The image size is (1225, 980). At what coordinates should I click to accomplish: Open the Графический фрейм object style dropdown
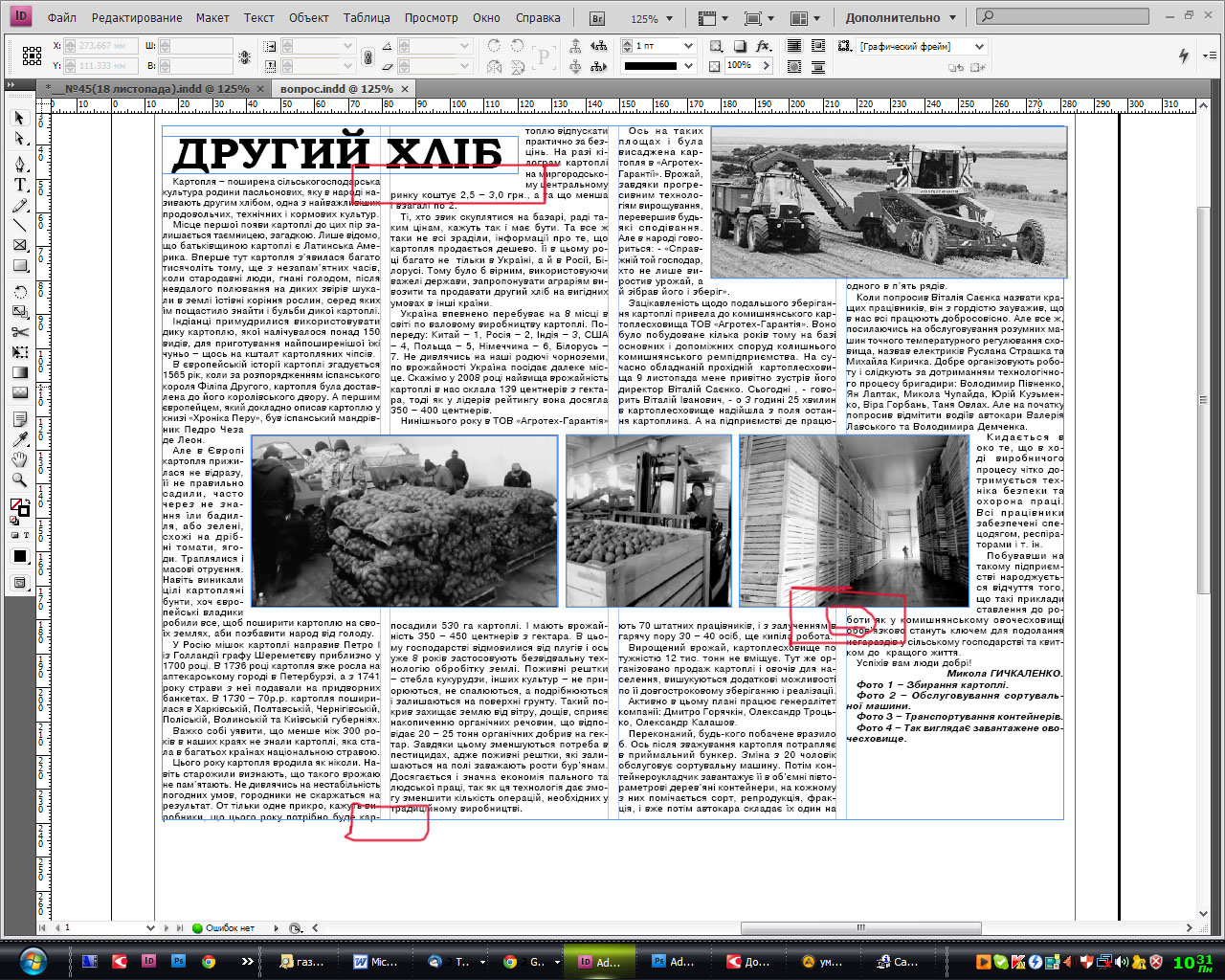click(979, 46)
